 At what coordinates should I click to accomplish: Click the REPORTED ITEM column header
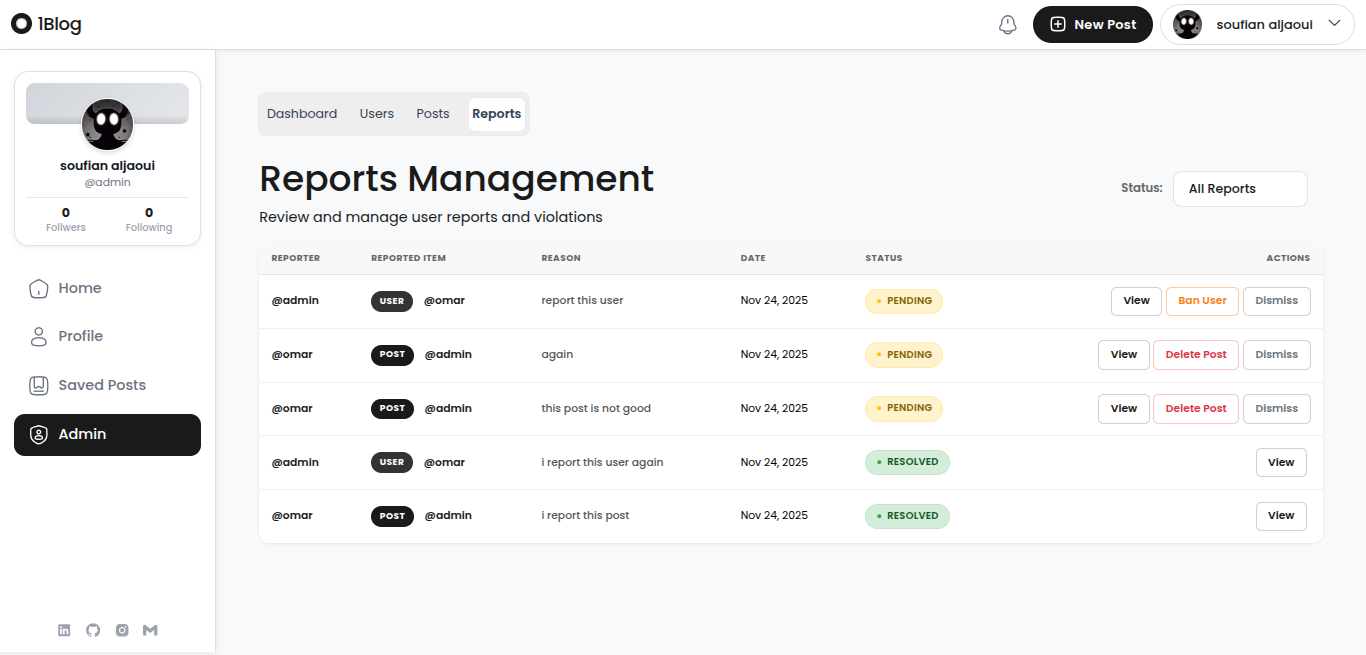408,258
